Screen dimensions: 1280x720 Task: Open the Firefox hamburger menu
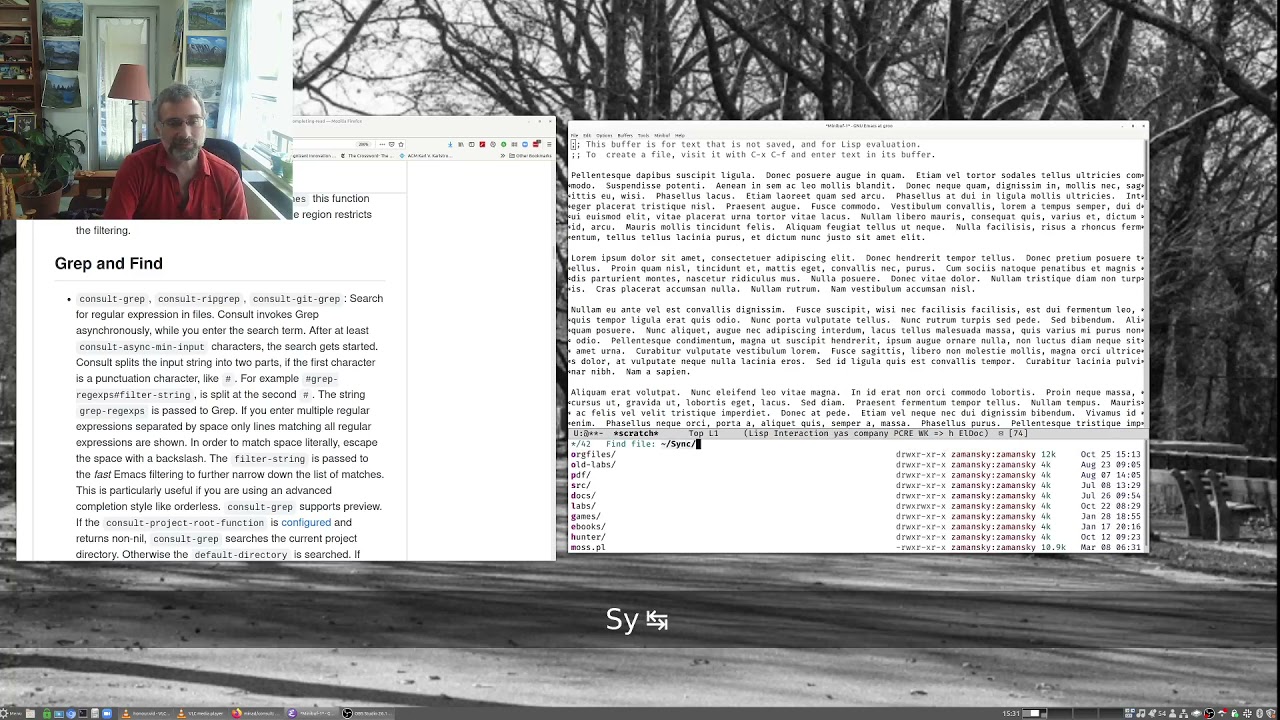click(549, 144)
